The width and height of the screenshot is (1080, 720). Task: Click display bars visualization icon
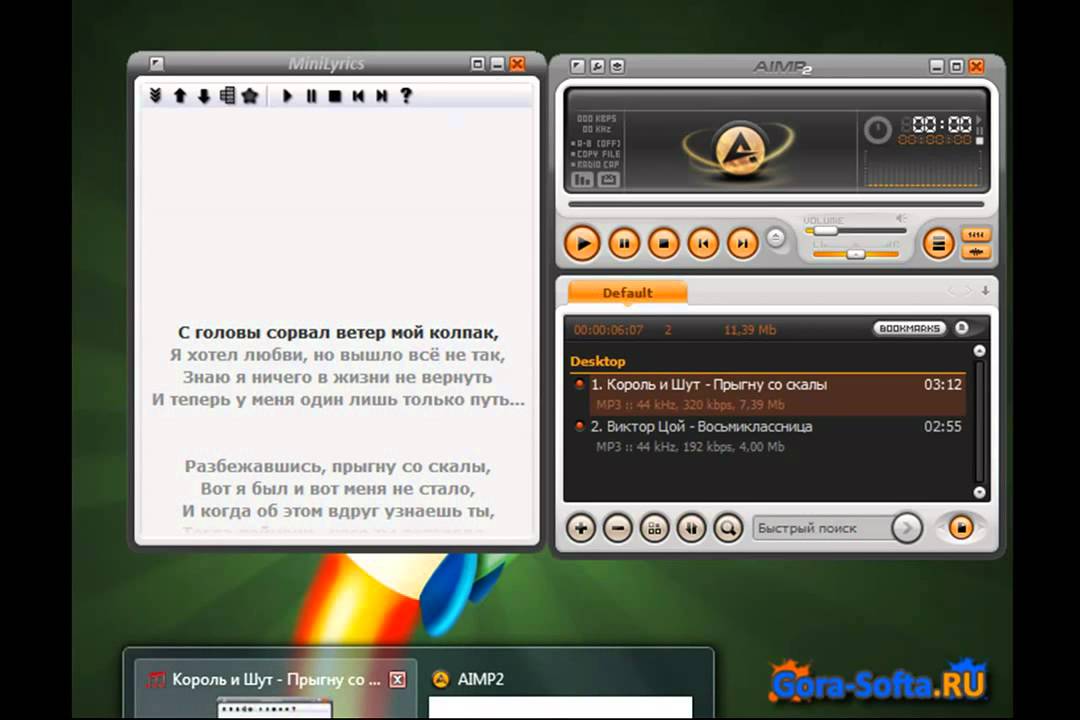[582, 180]
